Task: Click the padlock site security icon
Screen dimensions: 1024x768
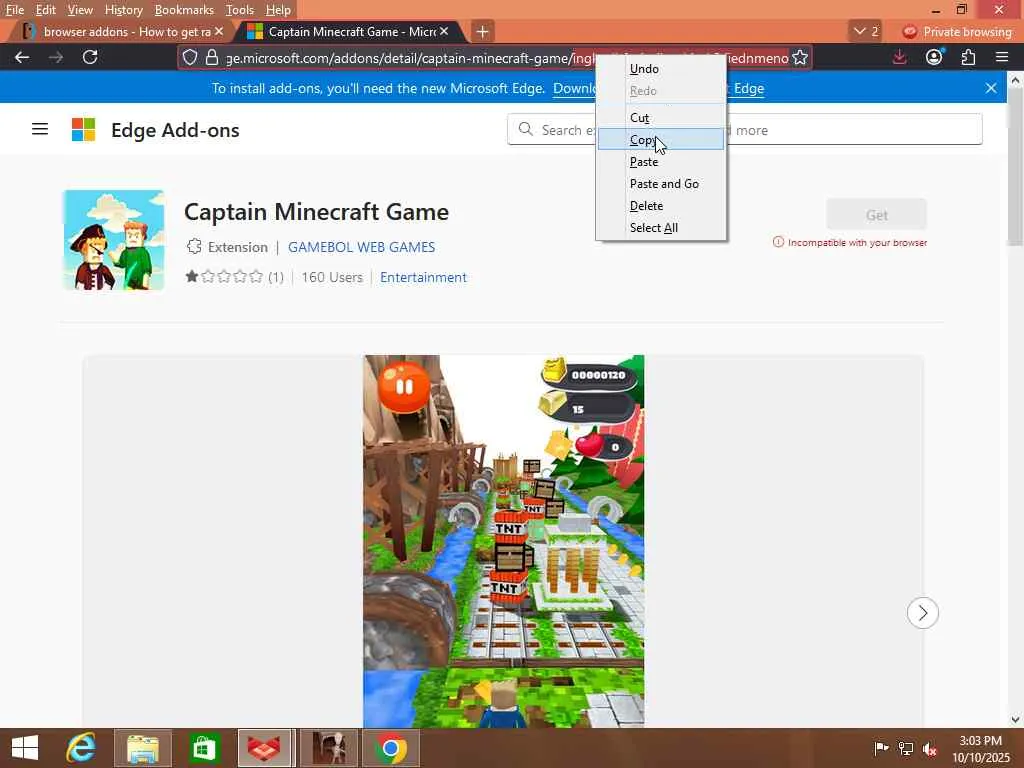Action: click(x=212, y=57)
